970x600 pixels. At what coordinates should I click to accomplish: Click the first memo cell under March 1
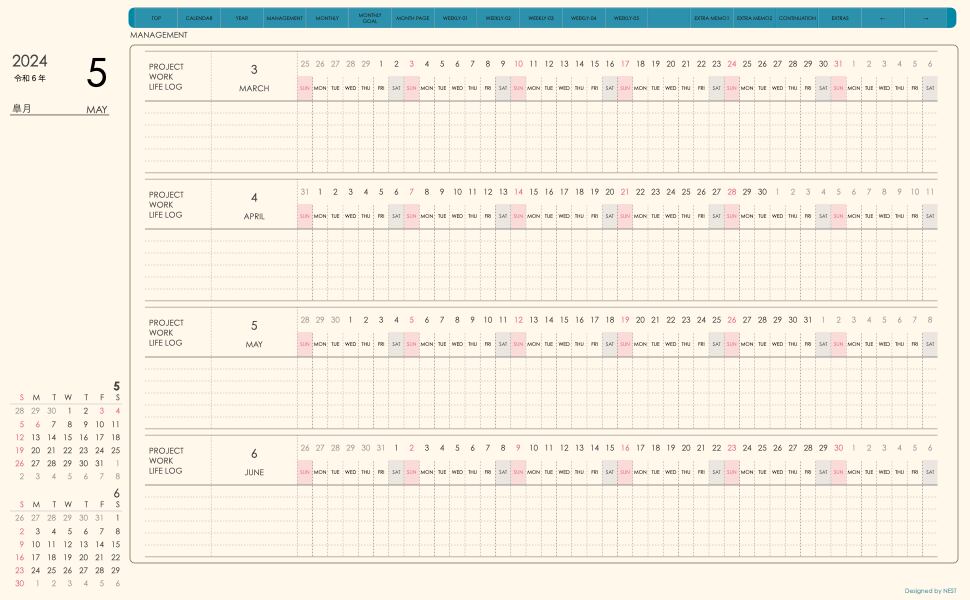[x=381, y=108]
